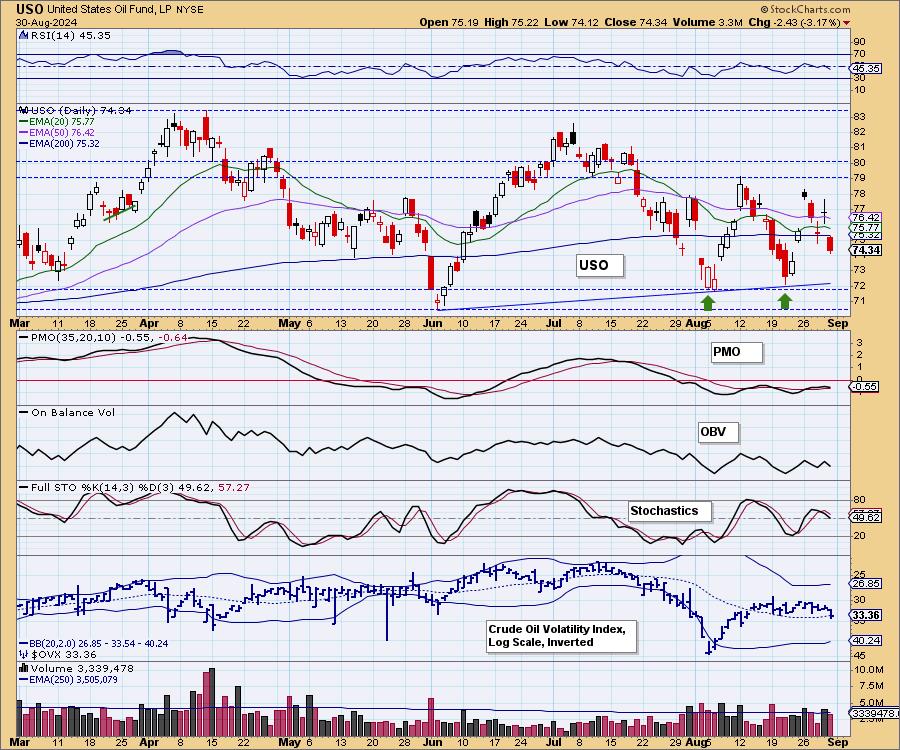Select the Open 75.19 value
900x750 pixels.
449,22
